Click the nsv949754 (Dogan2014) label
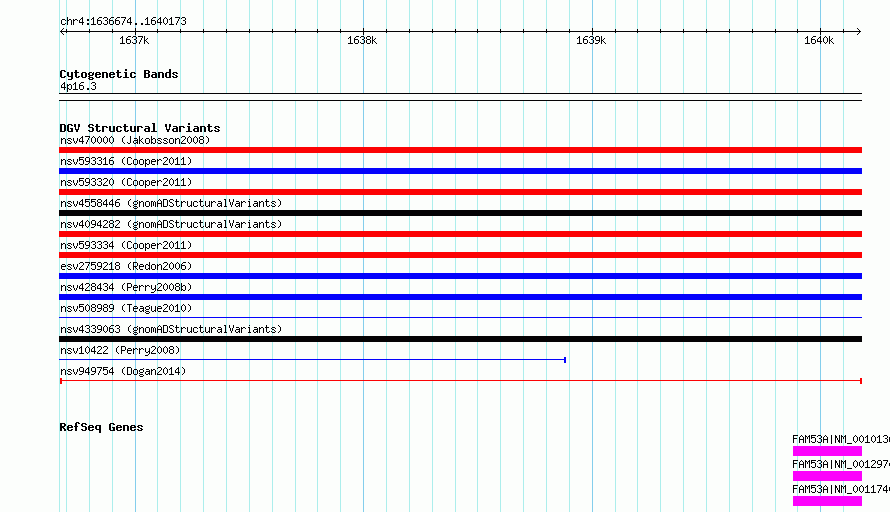 coord(123,371)
